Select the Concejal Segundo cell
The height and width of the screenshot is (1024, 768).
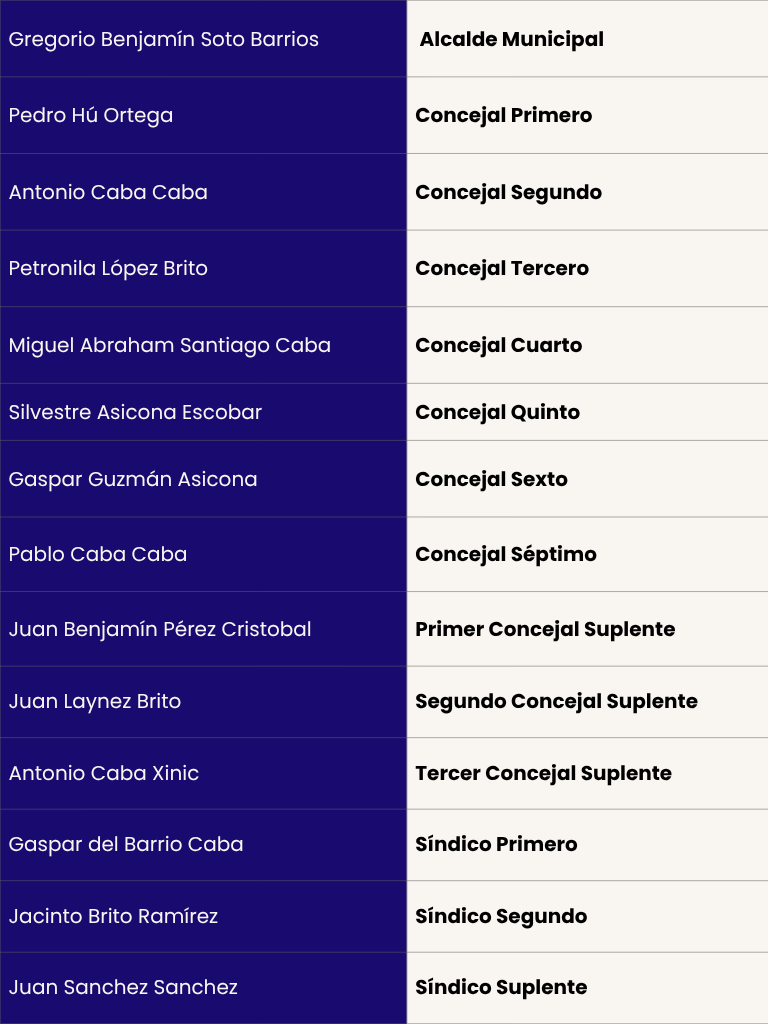[508, 193]
